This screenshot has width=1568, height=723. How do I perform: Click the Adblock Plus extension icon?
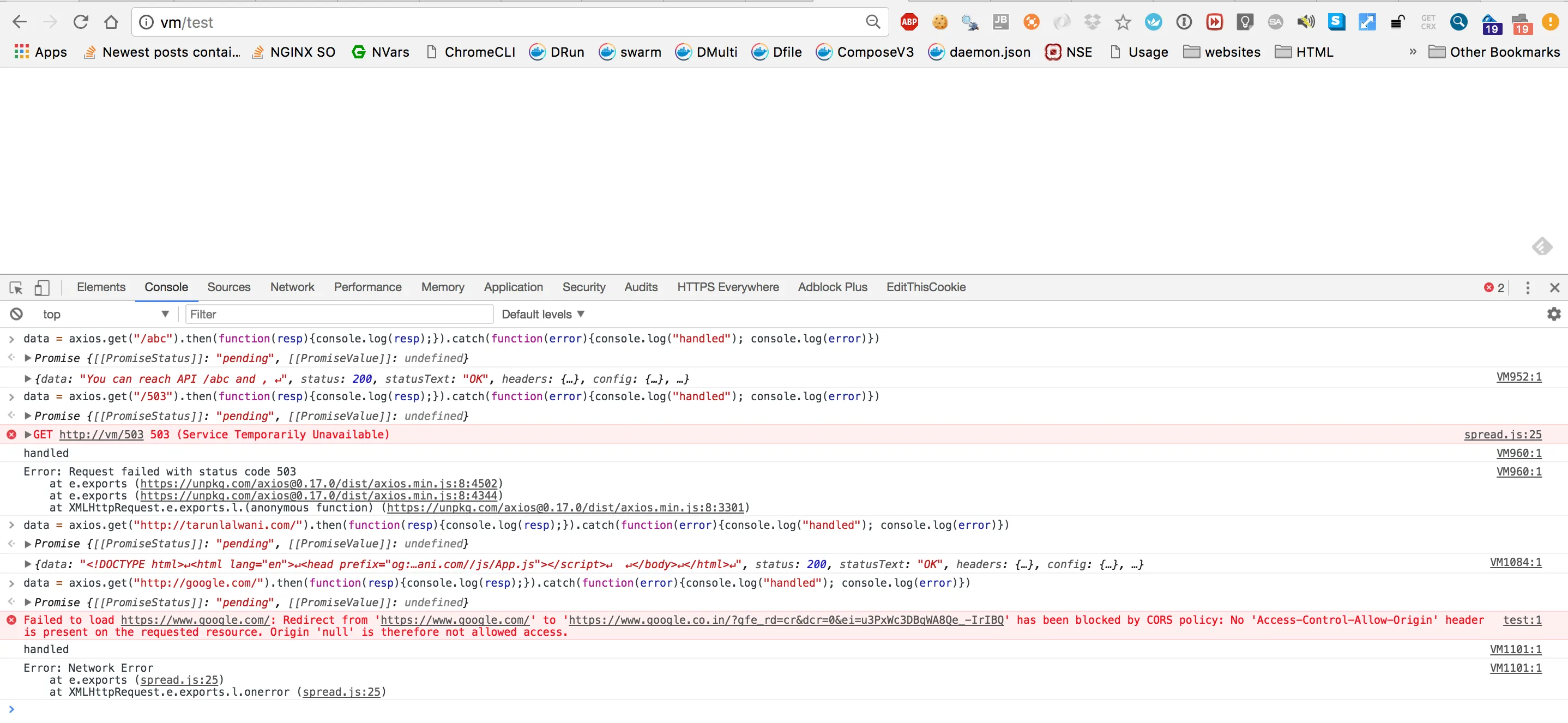tap(909, 22)
